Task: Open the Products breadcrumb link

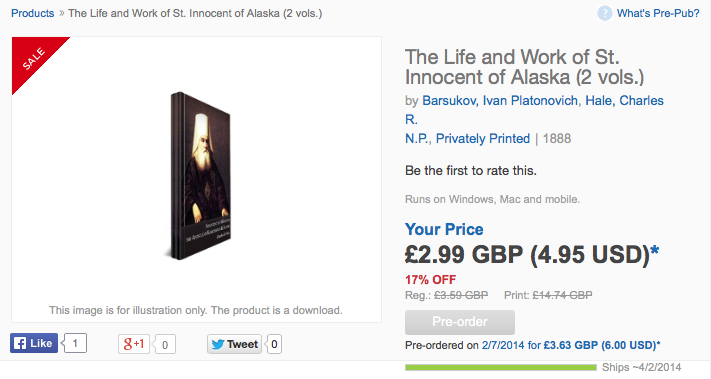Action: (33, 13)
